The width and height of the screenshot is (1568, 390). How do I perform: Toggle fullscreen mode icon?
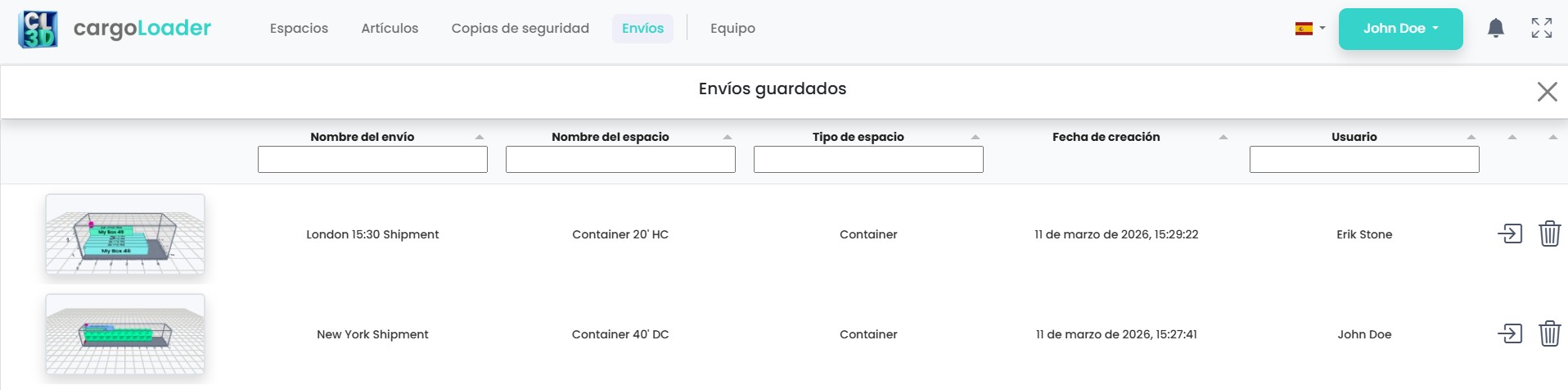(1541, 29)
